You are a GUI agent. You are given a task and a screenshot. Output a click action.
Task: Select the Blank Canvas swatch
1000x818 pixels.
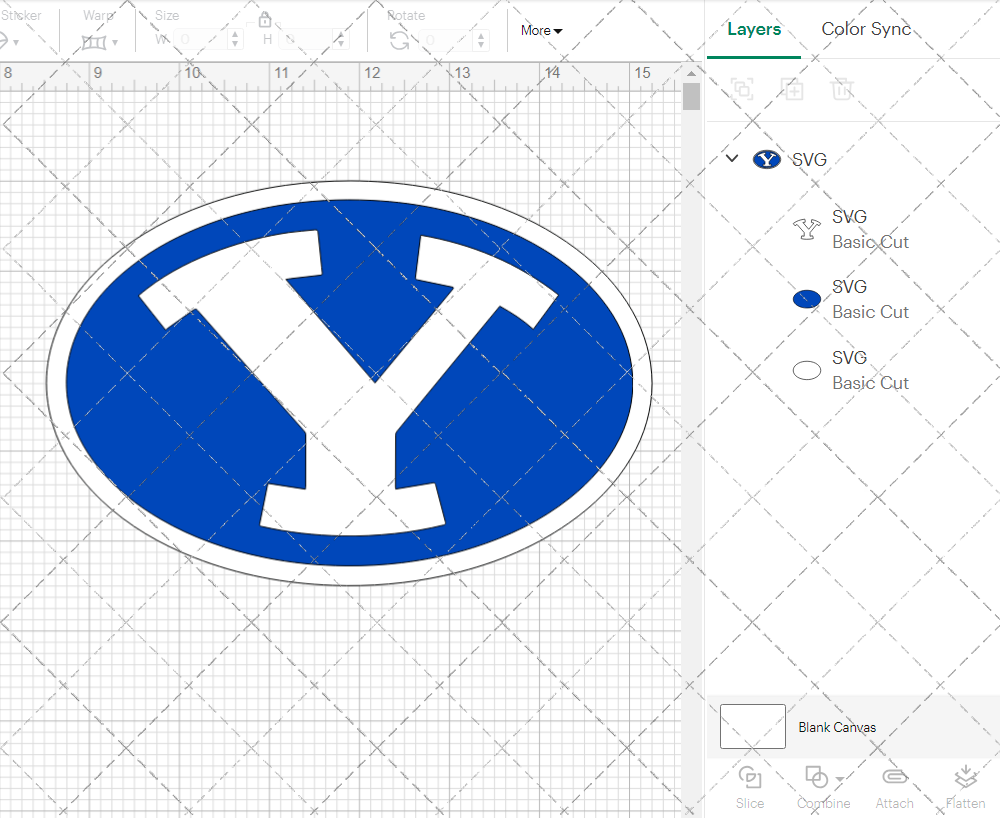coord(753,726)
